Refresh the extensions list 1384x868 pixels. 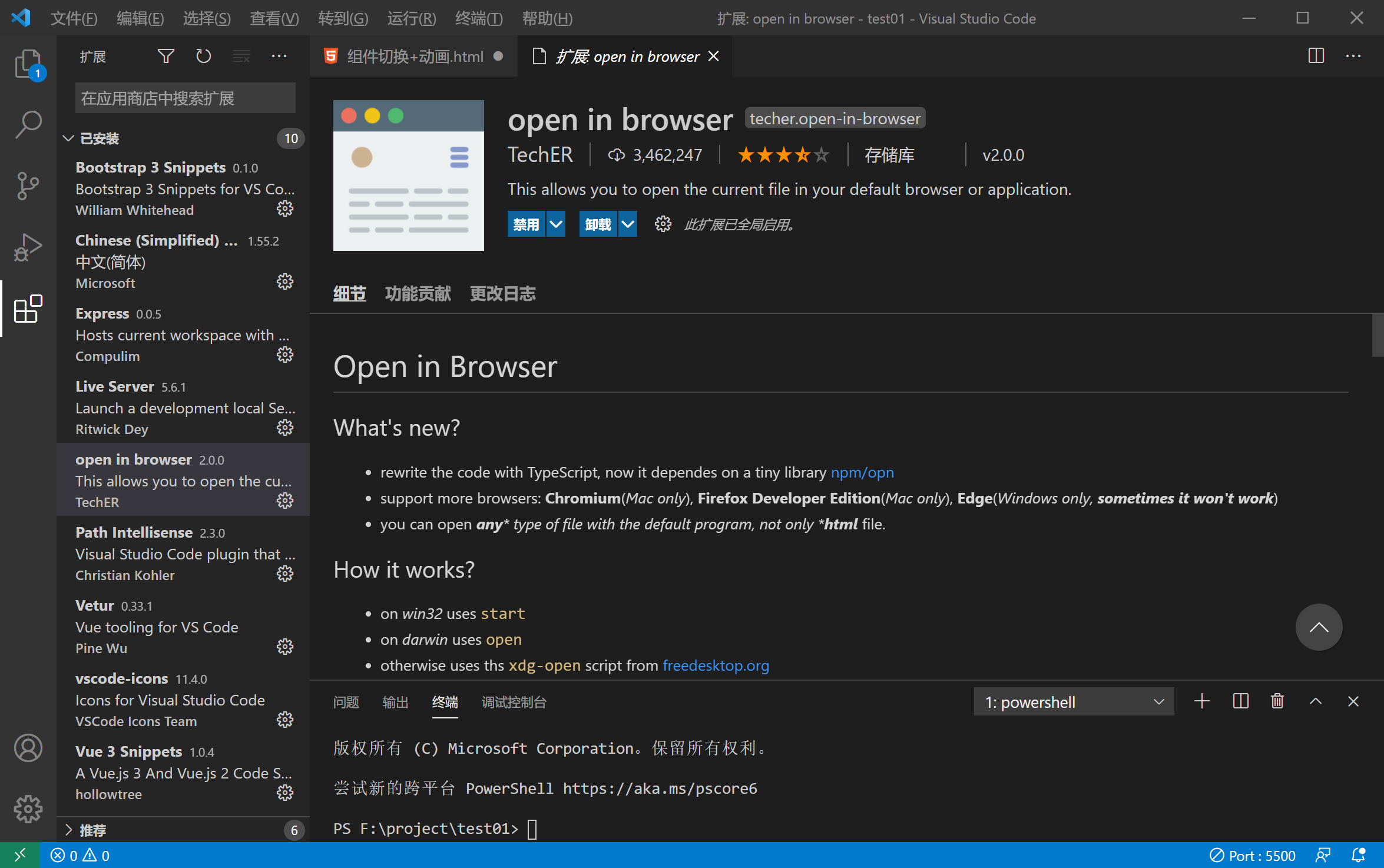(203, 56)
